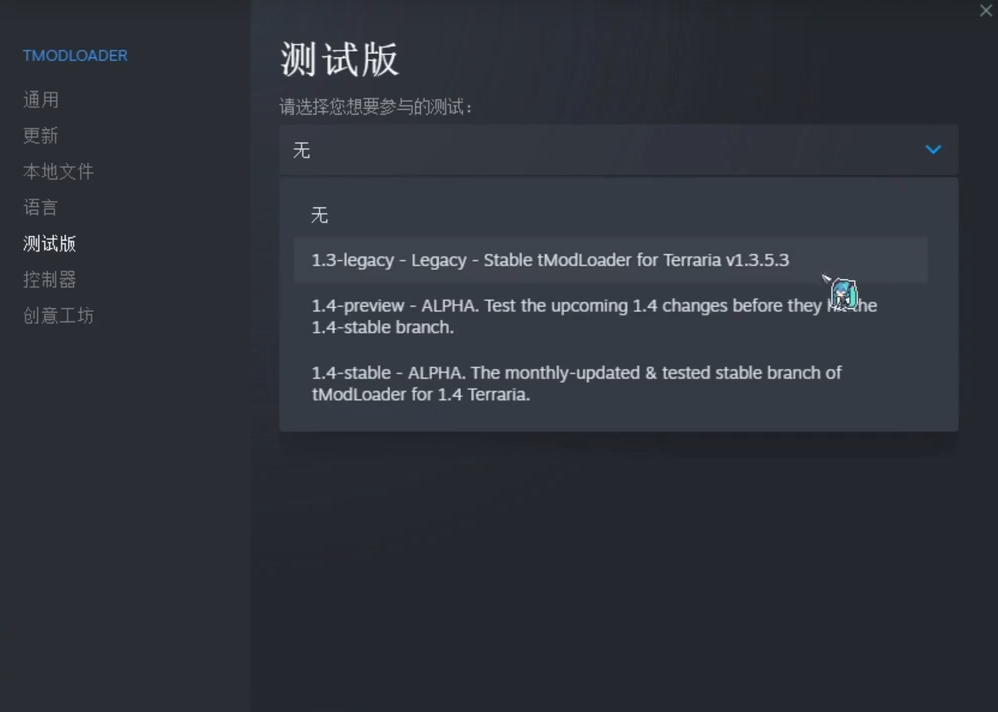Click the large 测试版 page heading
The height and width of the screenshot is (712, 998).
coord(339,60)
